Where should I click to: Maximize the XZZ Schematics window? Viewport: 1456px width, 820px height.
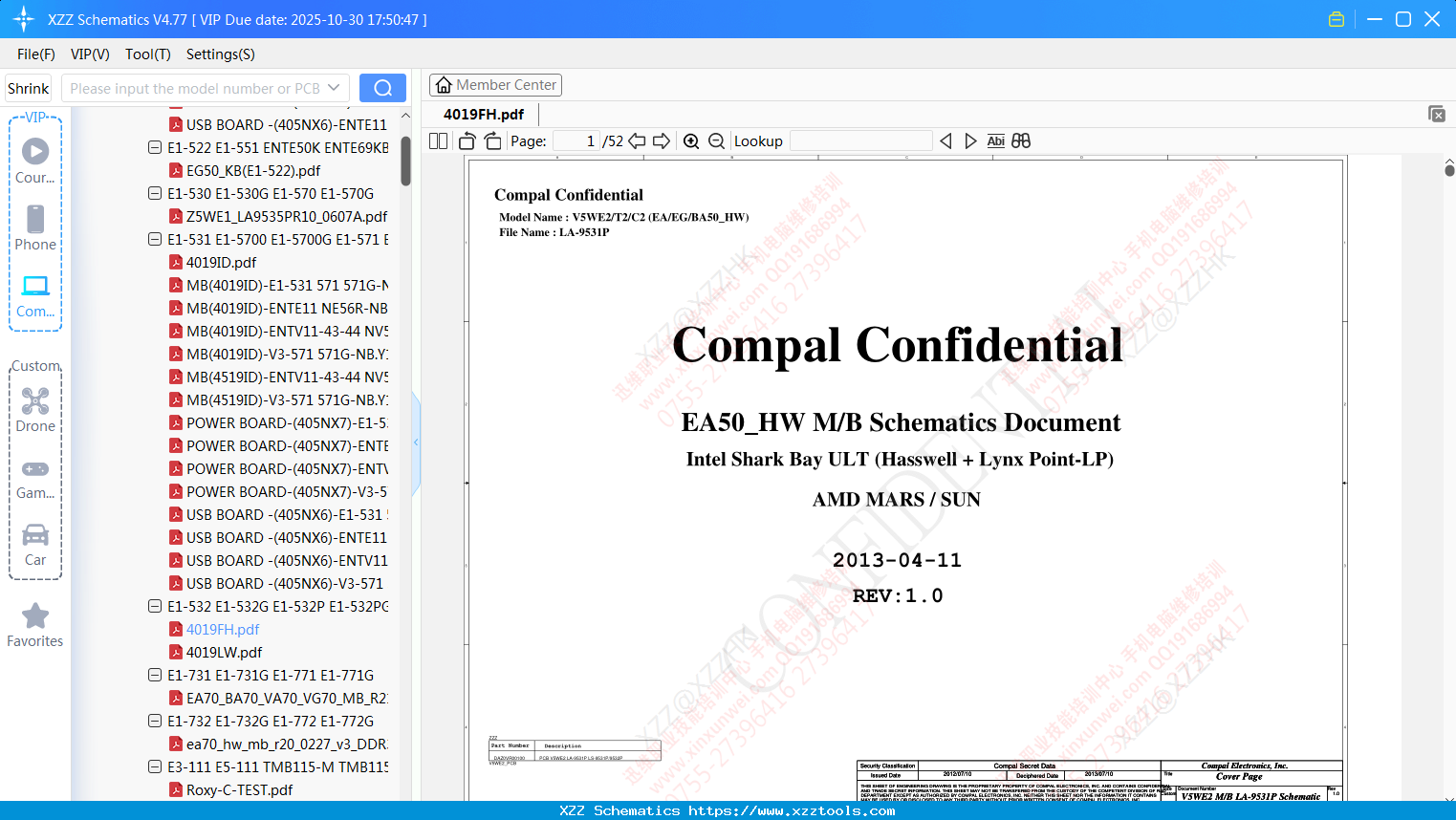pos(1403,19)
